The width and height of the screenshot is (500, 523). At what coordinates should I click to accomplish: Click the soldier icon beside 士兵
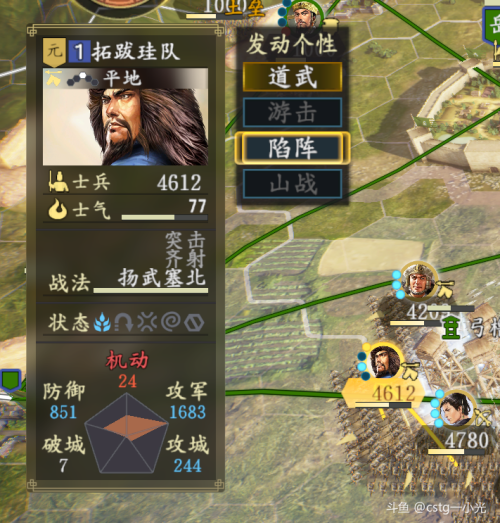point(58,182)
